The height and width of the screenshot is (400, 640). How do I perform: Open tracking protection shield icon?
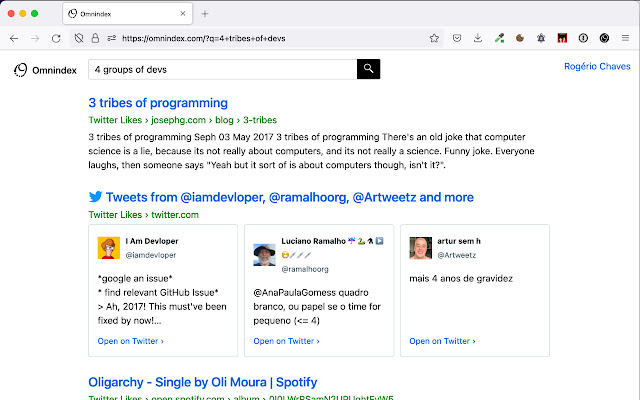tap(79, 38)
